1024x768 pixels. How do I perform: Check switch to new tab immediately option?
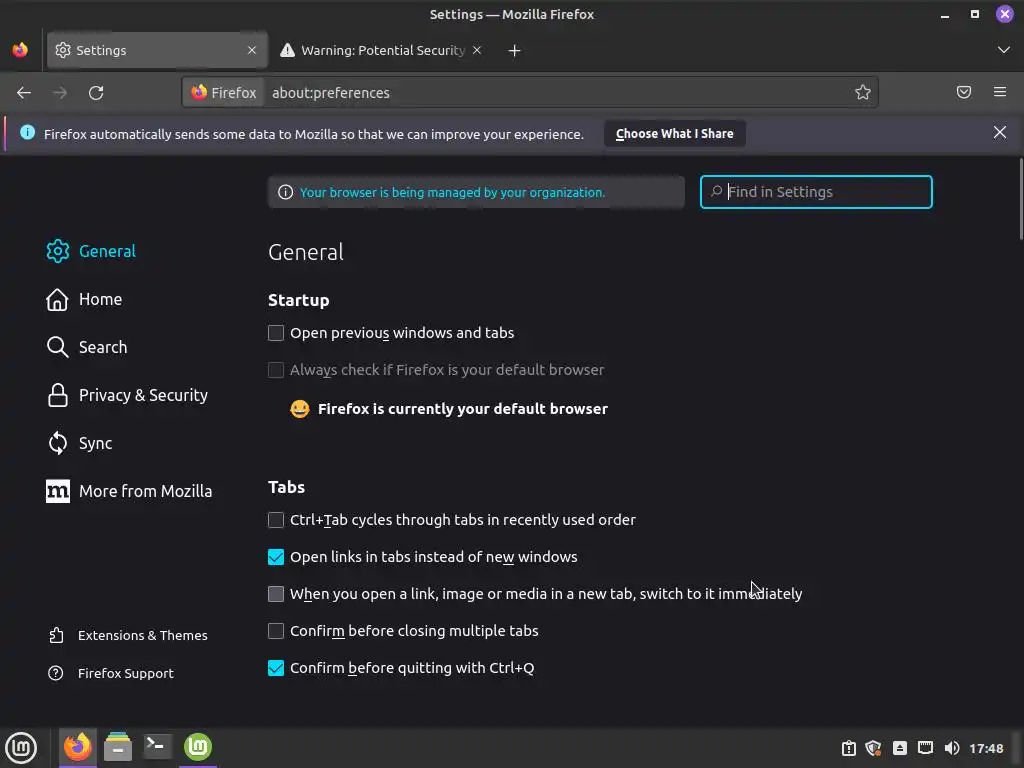click(x=276, y=594)
